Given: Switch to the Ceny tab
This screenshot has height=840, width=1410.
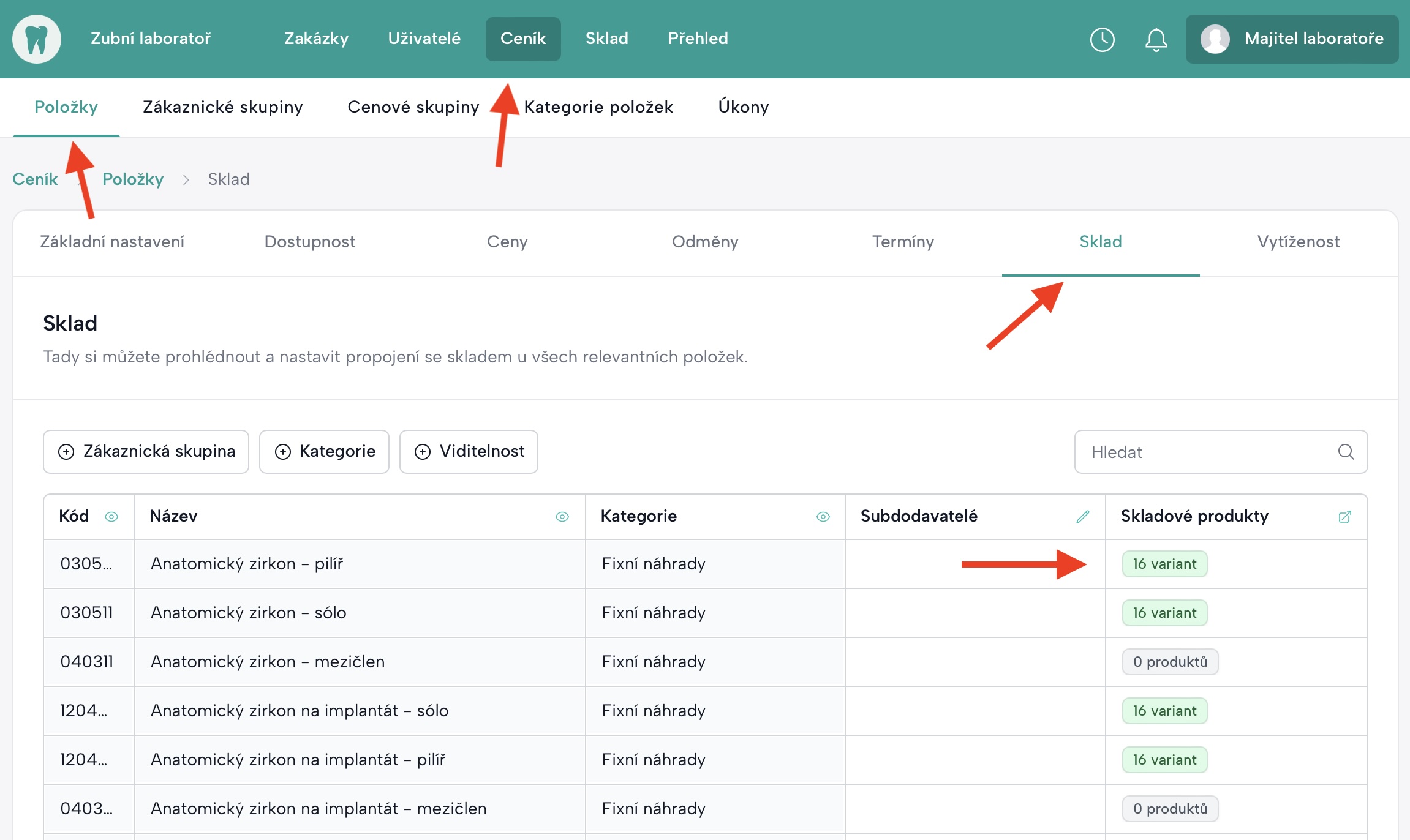Looking at the screenshot, I should (x=507, y=242).
